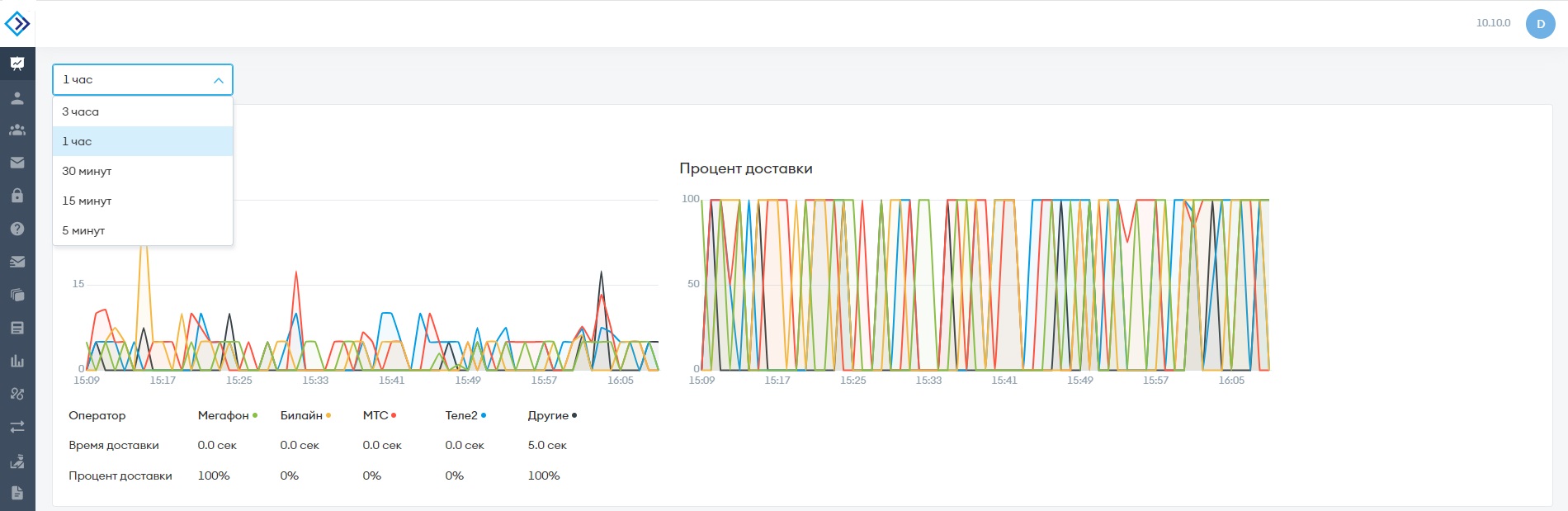Image resolution: width=1568 pixels, height=511 pixels.
Task: Open the question mark help icon
Action: click(17, 229)
